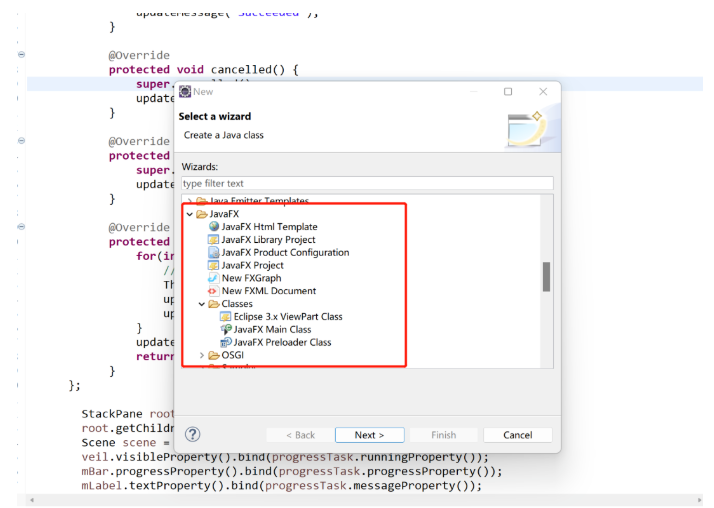Expand the OSGI tree node
Screen dimensions: 714x508
(x=202, y=355)
